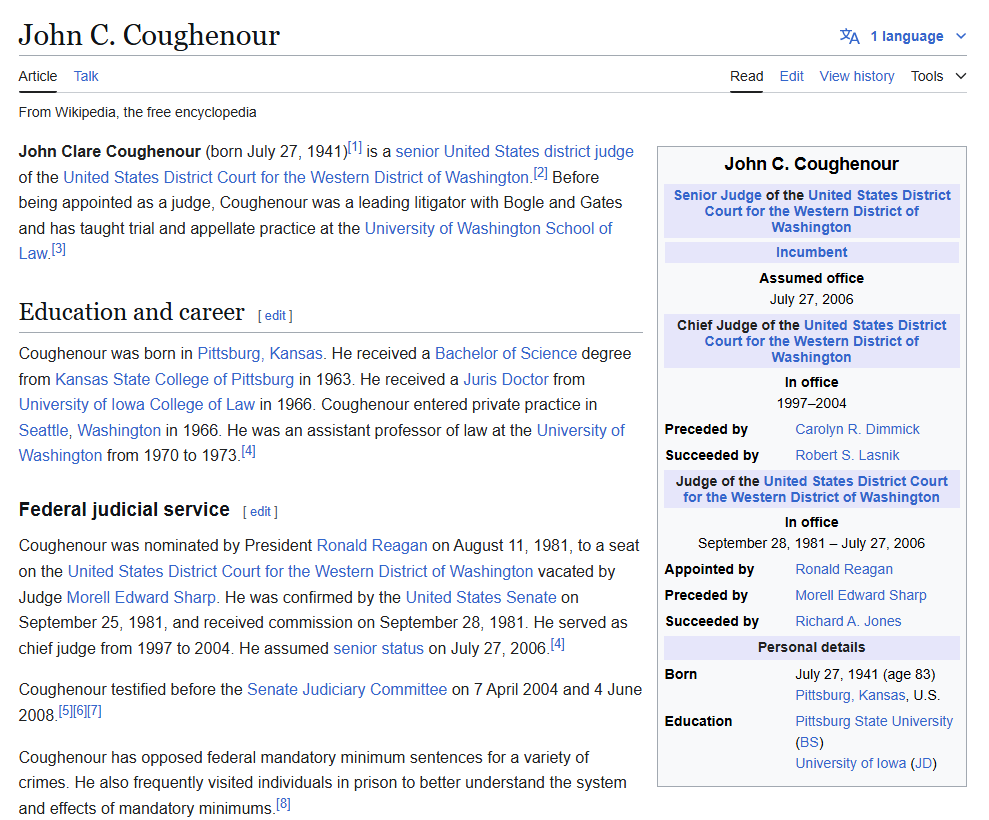Viewport: 989px width, 820px height.
Task: Open edit link for Federal judicial service
Action: (x=260, y=512)
